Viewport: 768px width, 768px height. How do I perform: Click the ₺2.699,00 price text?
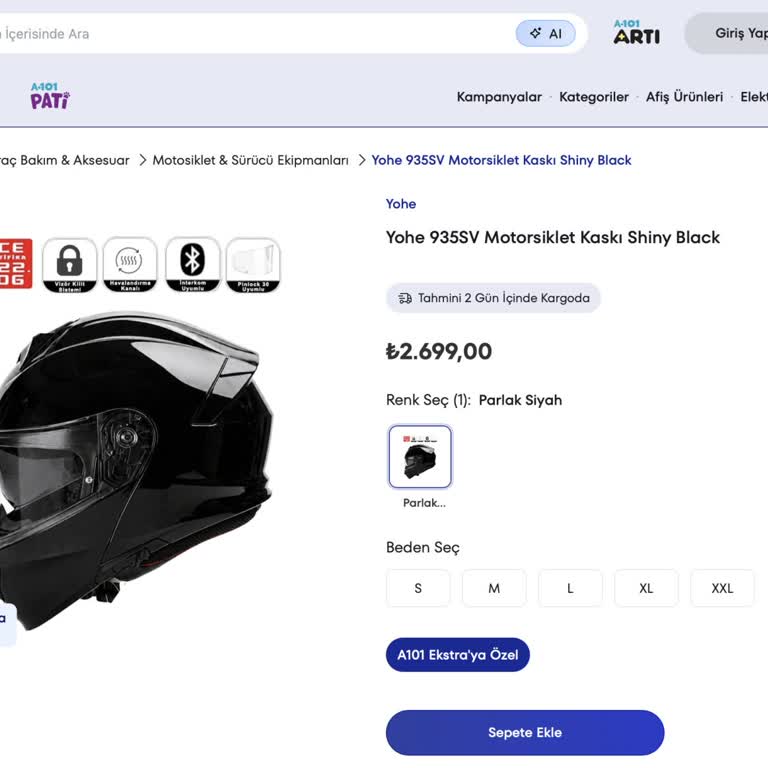coord(439,351)
